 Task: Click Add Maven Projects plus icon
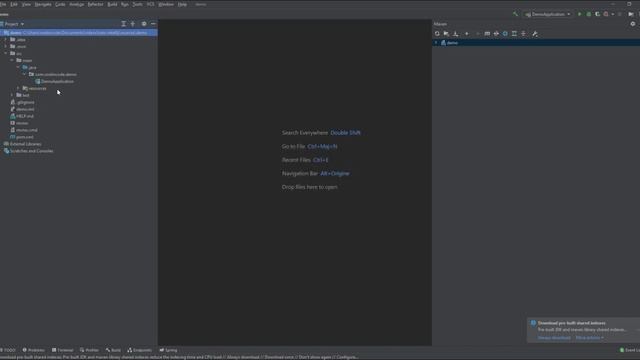pyautogui.click(x=467, y=33)
